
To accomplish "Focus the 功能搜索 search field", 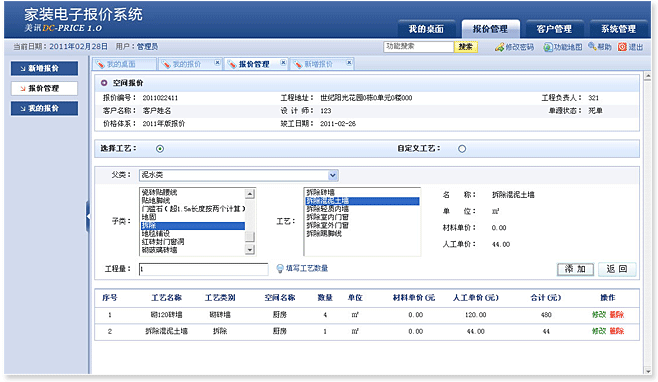I will point(418,47).
